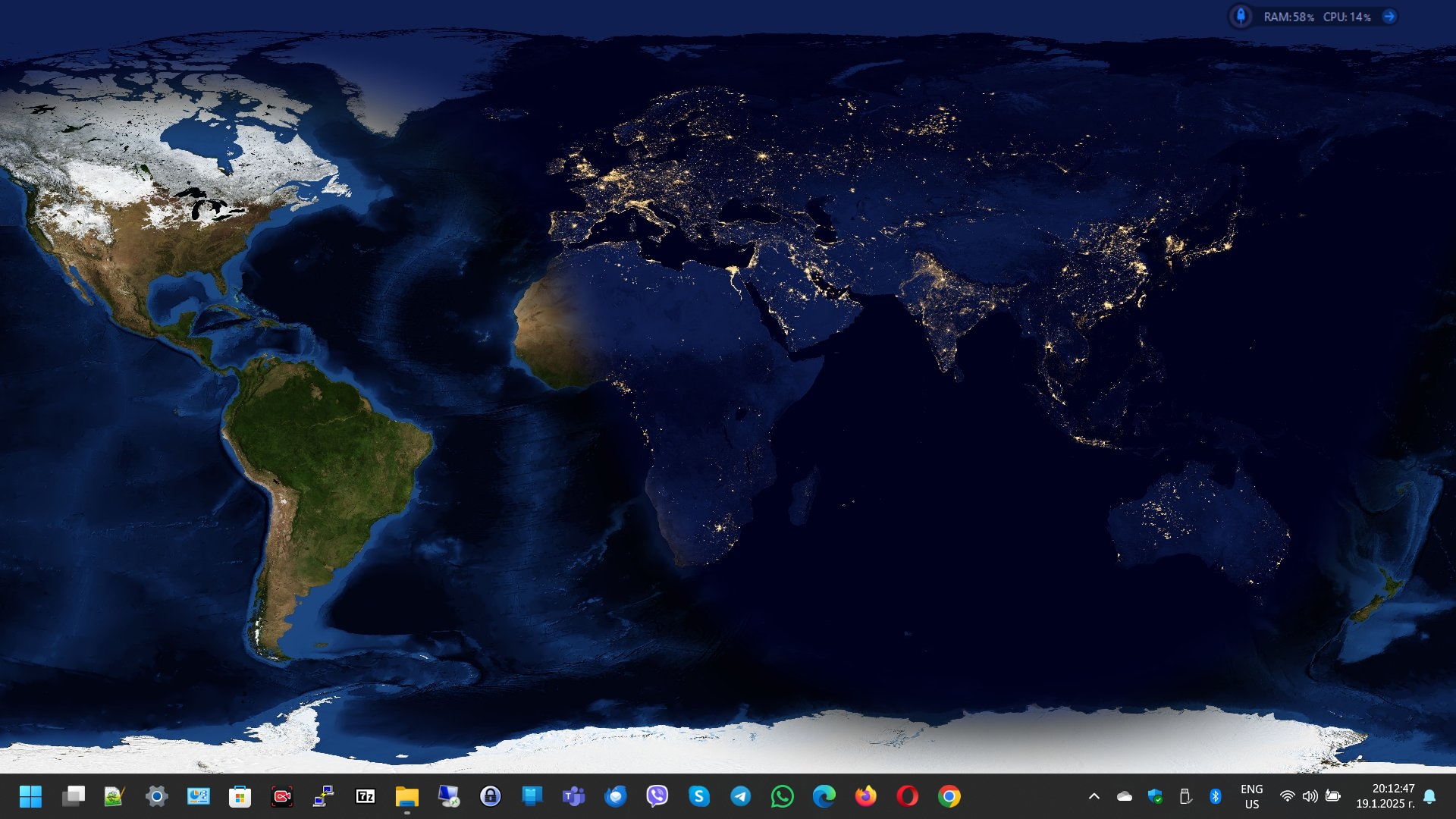Open Task View from taskbar
Viewport: 1456px width, 819px height.
point(74,796)
